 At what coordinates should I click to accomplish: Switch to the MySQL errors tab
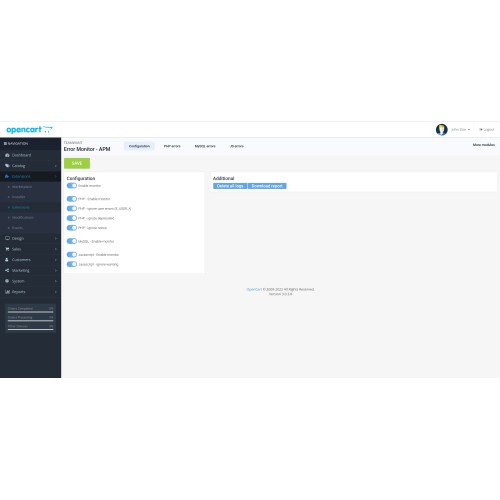(205, 146)
